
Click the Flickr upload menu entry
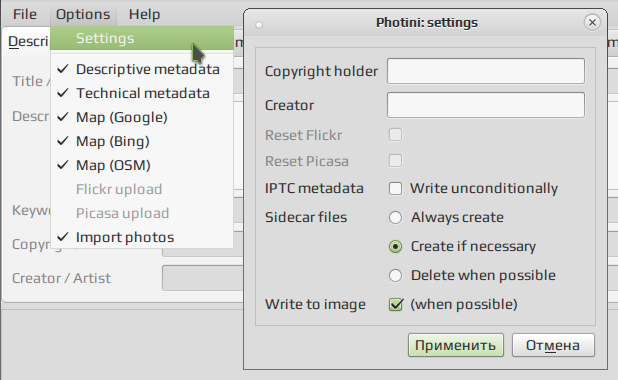[142, 190]
